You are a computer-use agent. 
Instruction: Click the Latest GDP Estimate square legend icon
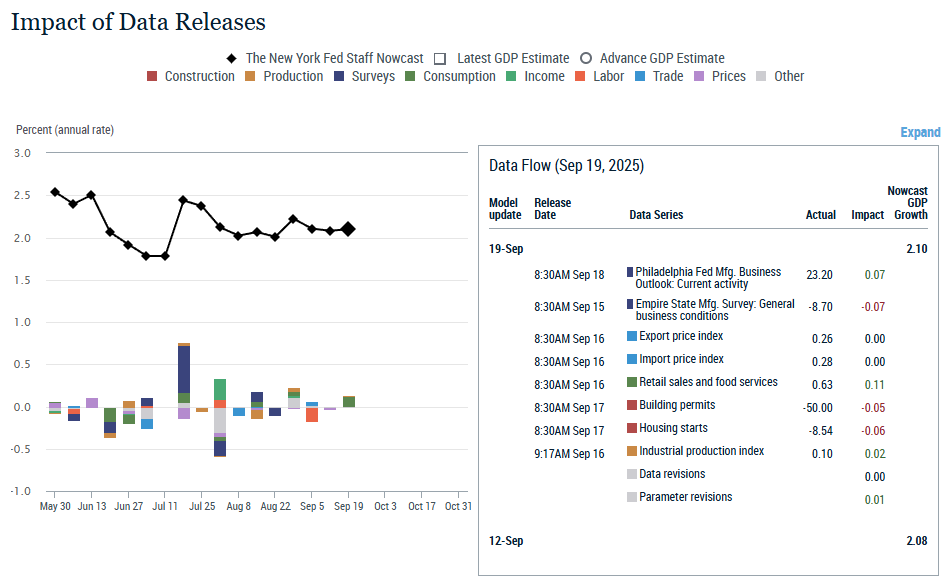pyautogui.click(x=439, y=59)
